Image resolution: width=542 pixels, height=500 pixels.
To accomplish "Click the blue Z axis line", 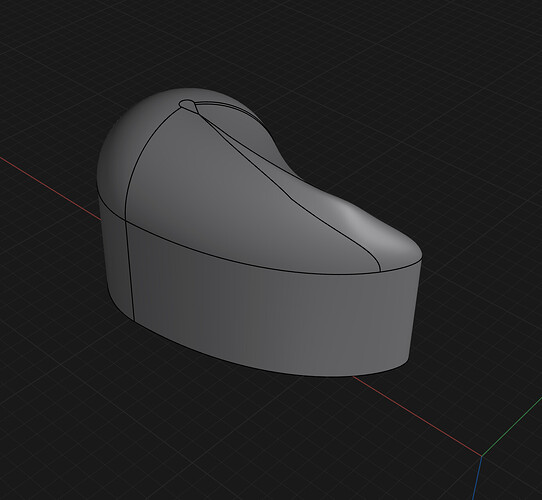I will pyautogui.click(x=477, y=478).
